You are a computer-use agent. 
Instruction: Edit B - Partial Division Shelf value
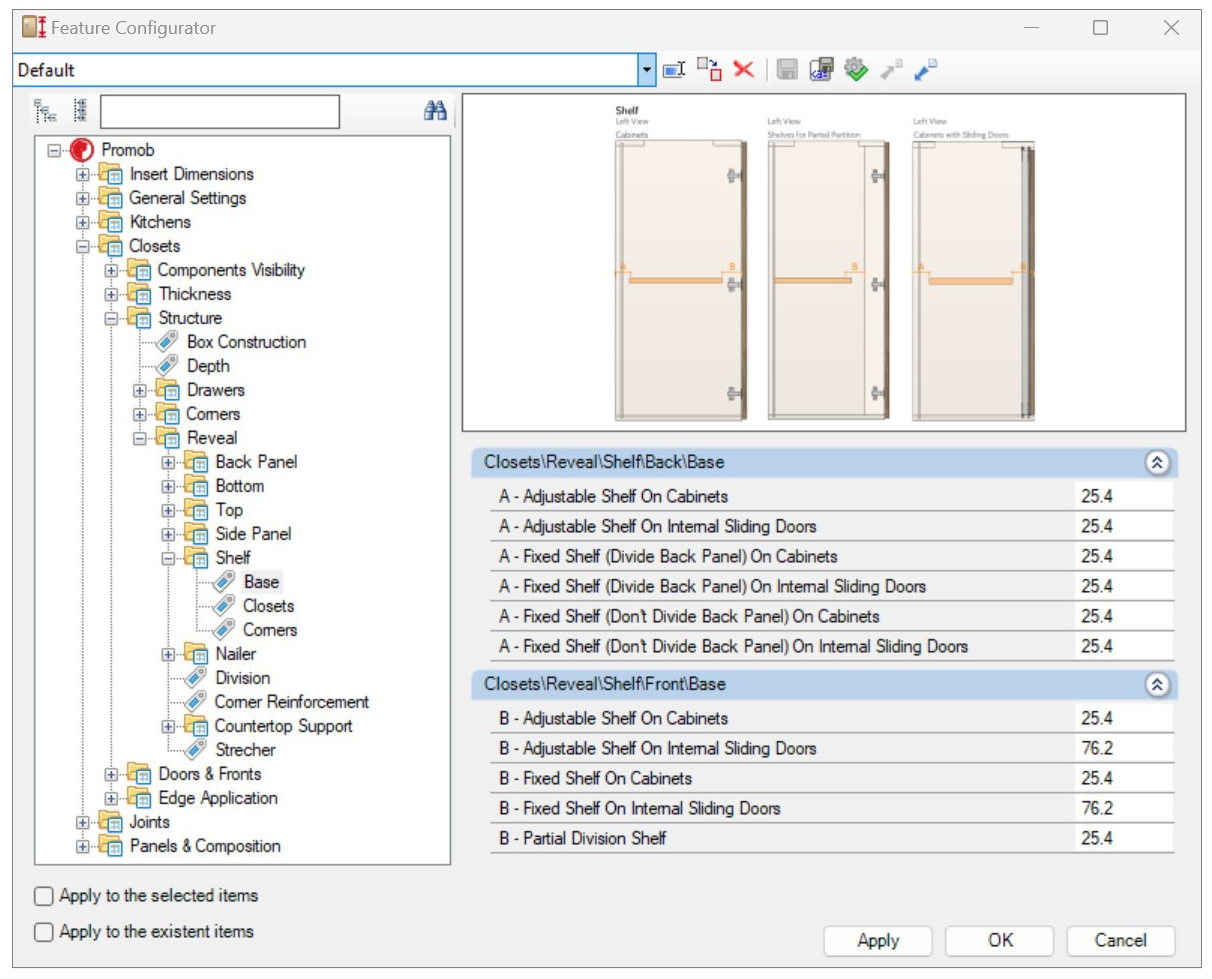pos(1124,838)
